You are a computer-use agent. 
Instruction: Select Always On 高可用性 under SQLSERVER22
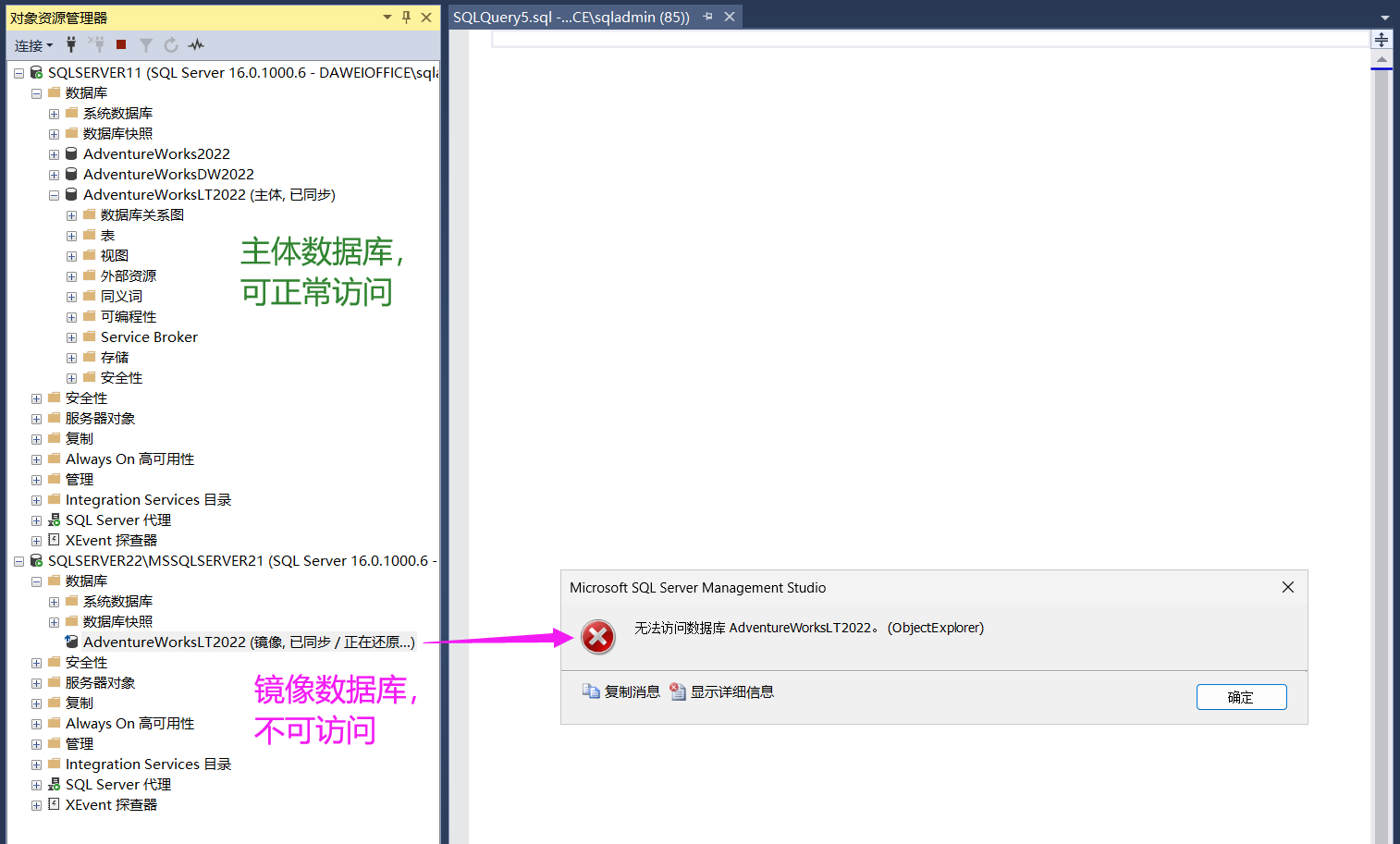129,723
